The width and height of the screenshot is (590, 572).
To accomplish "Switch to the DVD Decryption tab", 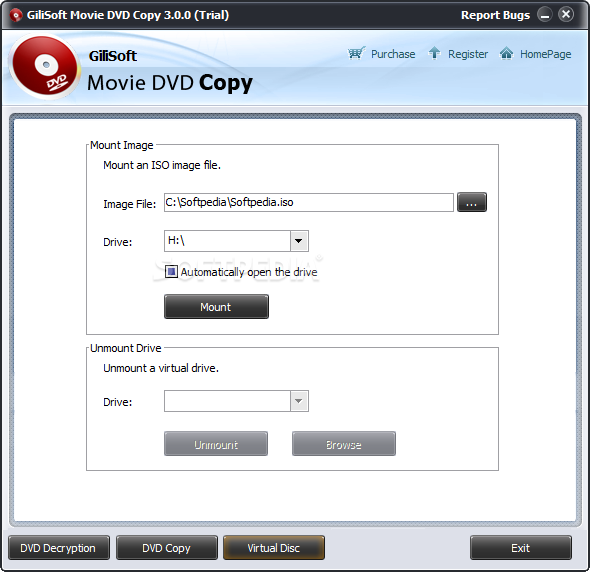I will (59, 548).
